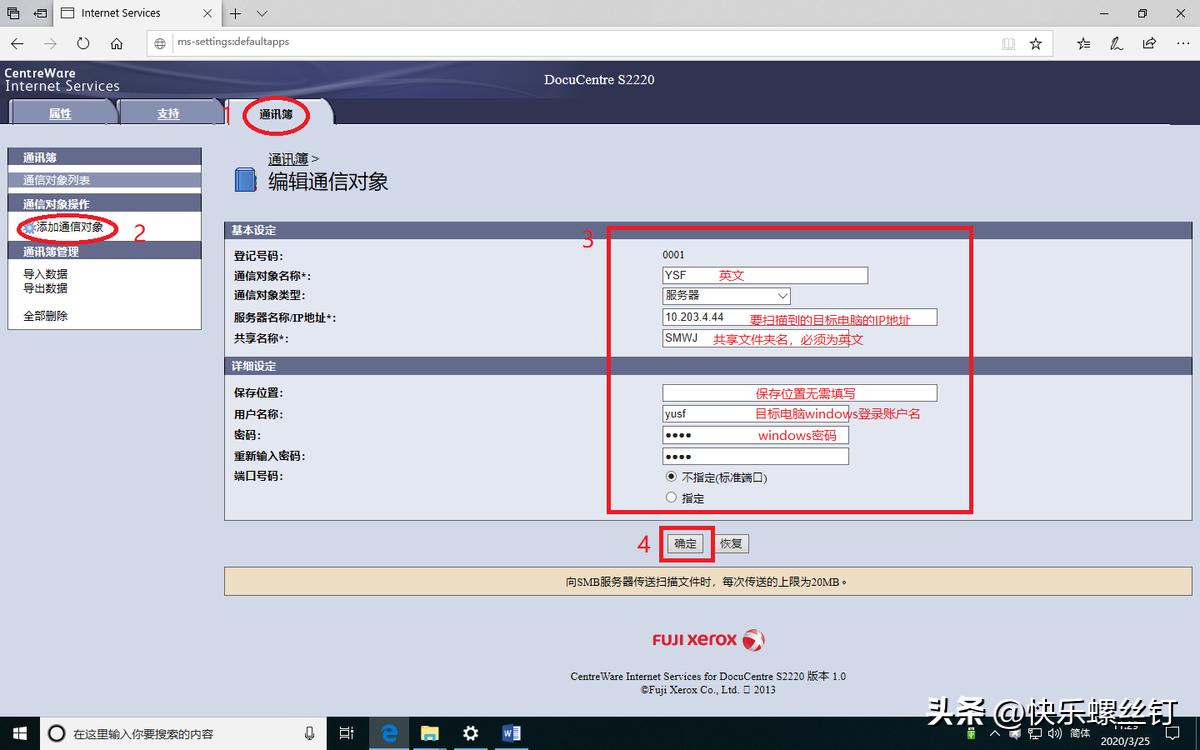Click the Settings gear icon on the taskbar
Screen dimensions: 1200x750
pos(470,733)
